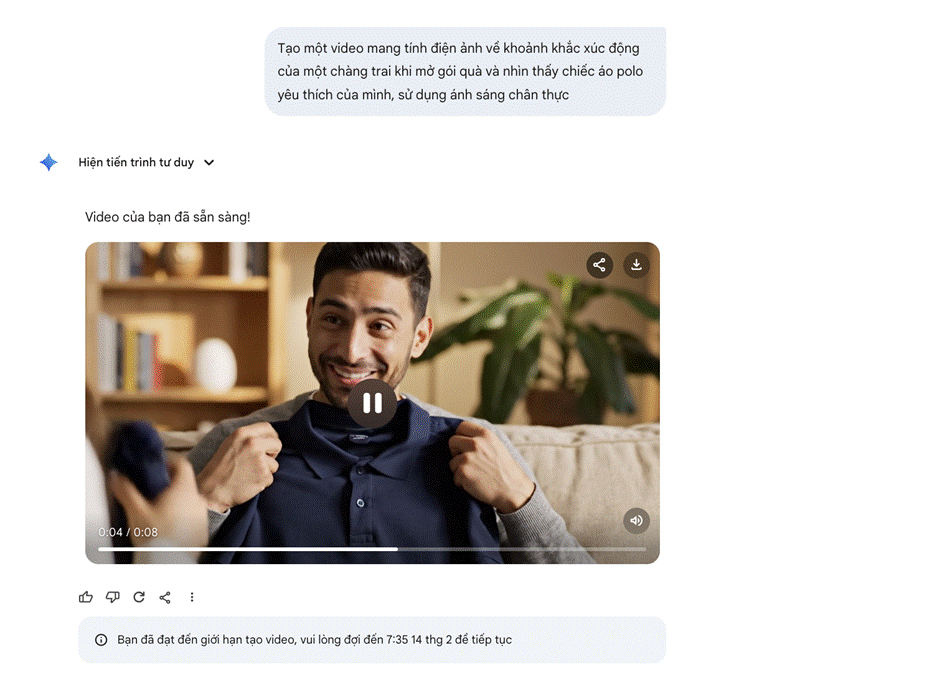937x679 pixels.
Task: Click the share icon below the video
Action: 165,596
